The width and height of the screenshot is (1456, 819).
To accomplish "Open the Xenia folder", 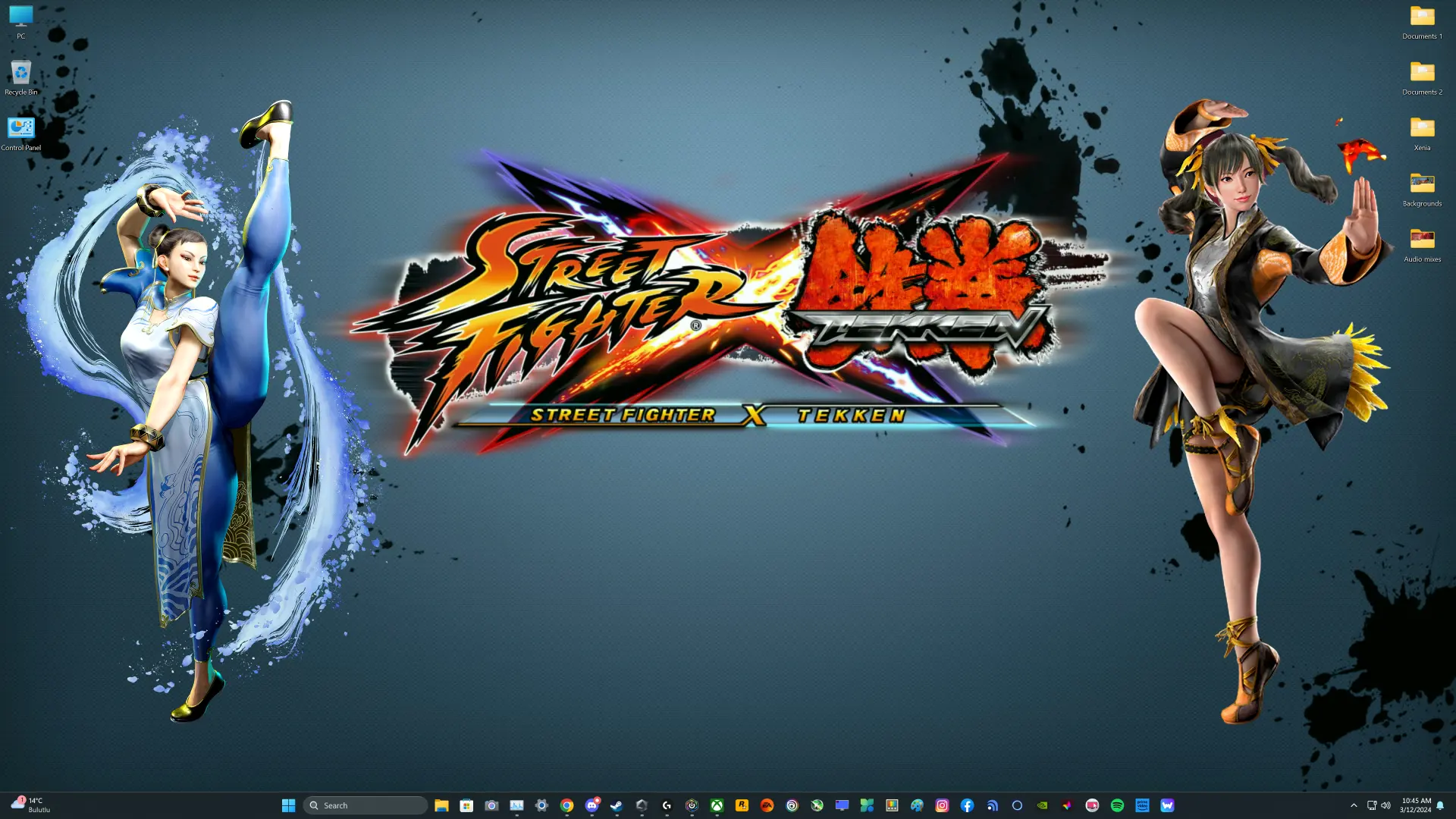I will point(1422,133).
